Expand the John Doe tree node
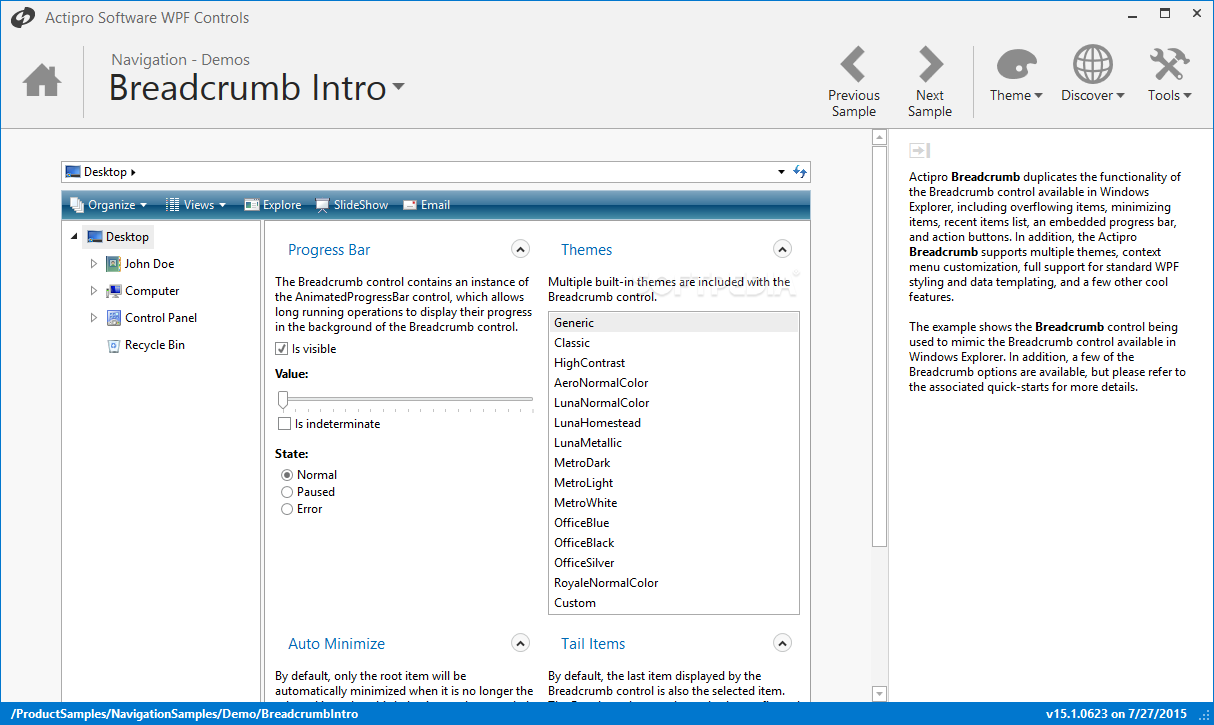 [94, 264]
